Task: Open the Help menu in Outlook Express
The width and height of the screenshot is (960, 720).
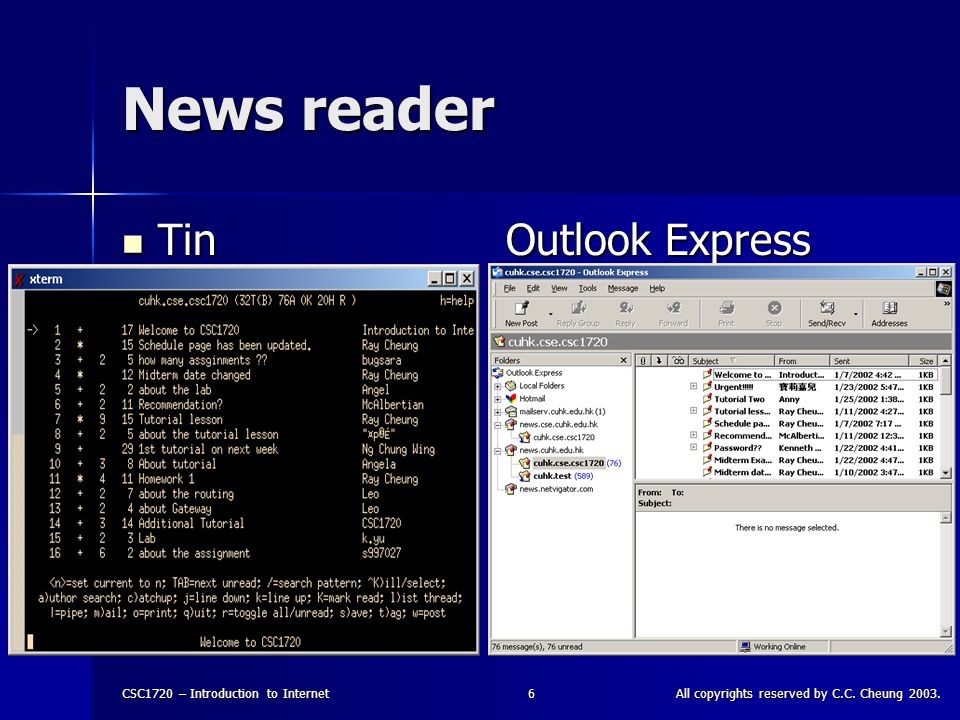Action: tap(657, 288)
